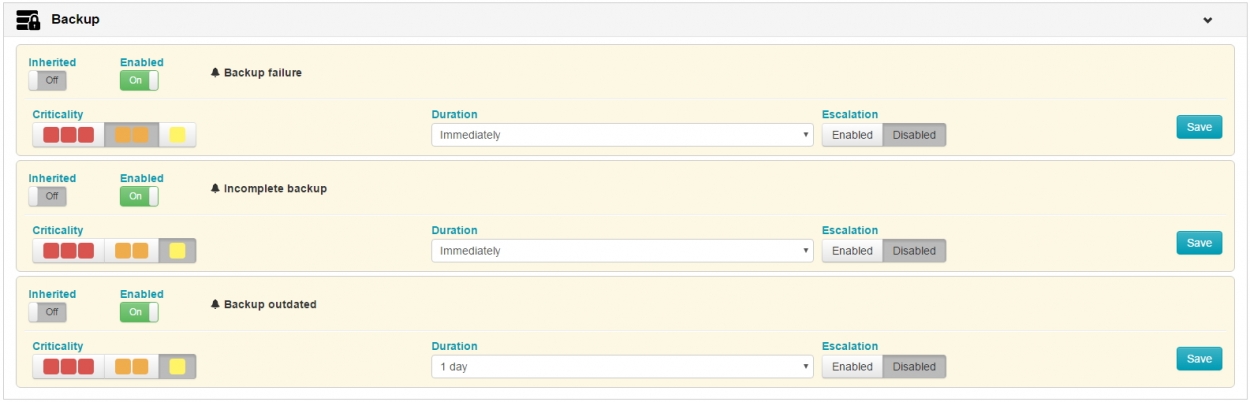Click the bell icon beside Backup failure
Image resolution: width=1250 pixels, height=402 pixels.
(215, 73)
